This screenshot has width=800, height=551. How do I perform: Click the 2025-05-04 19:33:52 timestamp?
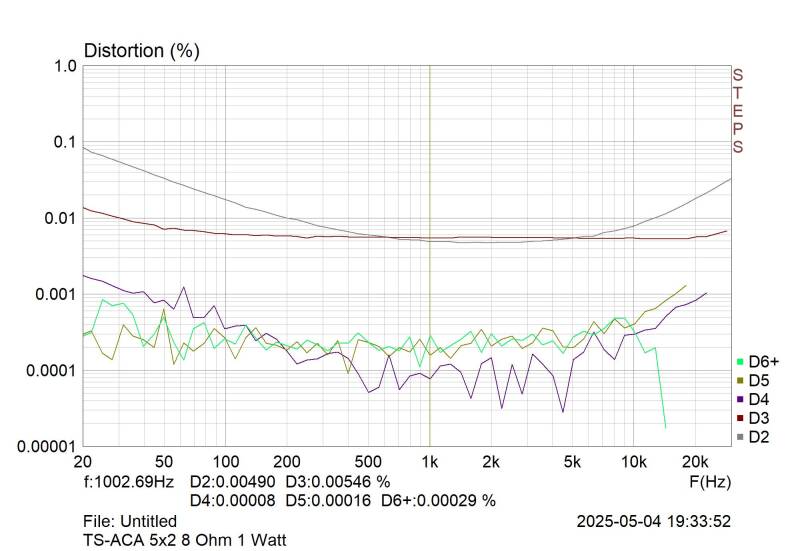click(654, 521)
